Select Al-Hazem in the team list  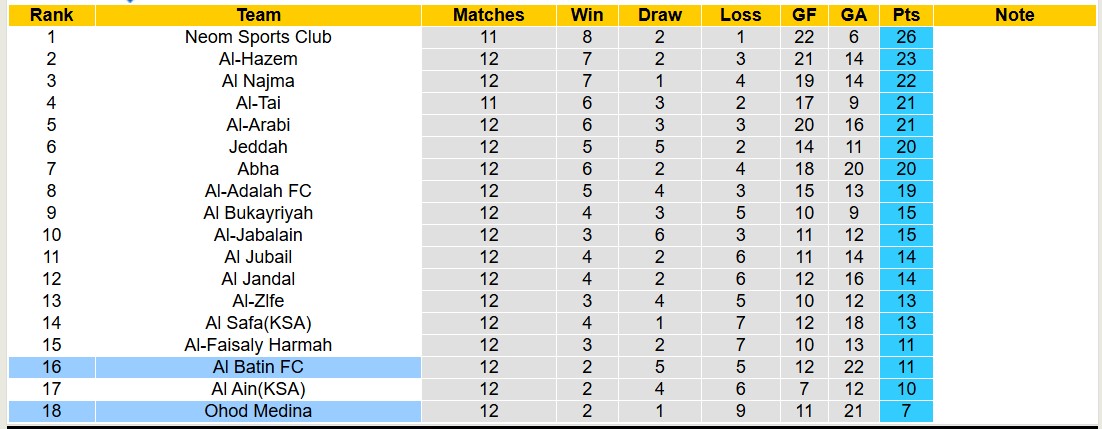(258, 59)
